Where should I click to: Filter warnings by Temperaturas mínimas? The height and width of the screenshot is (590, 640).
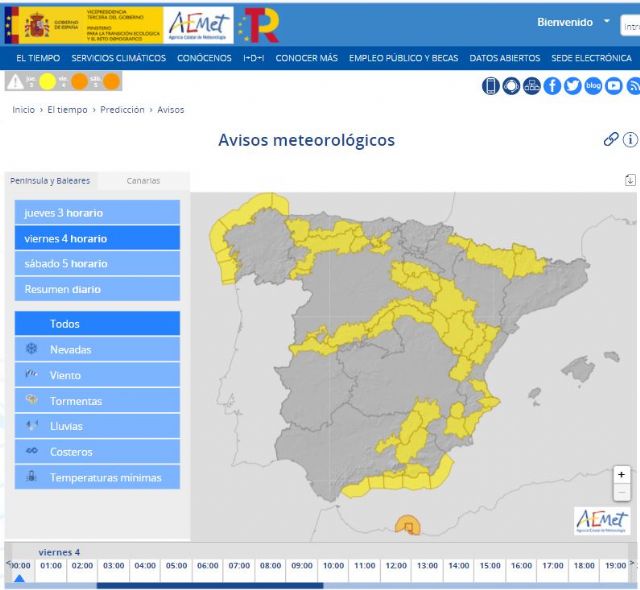click(x=97, y=477)
